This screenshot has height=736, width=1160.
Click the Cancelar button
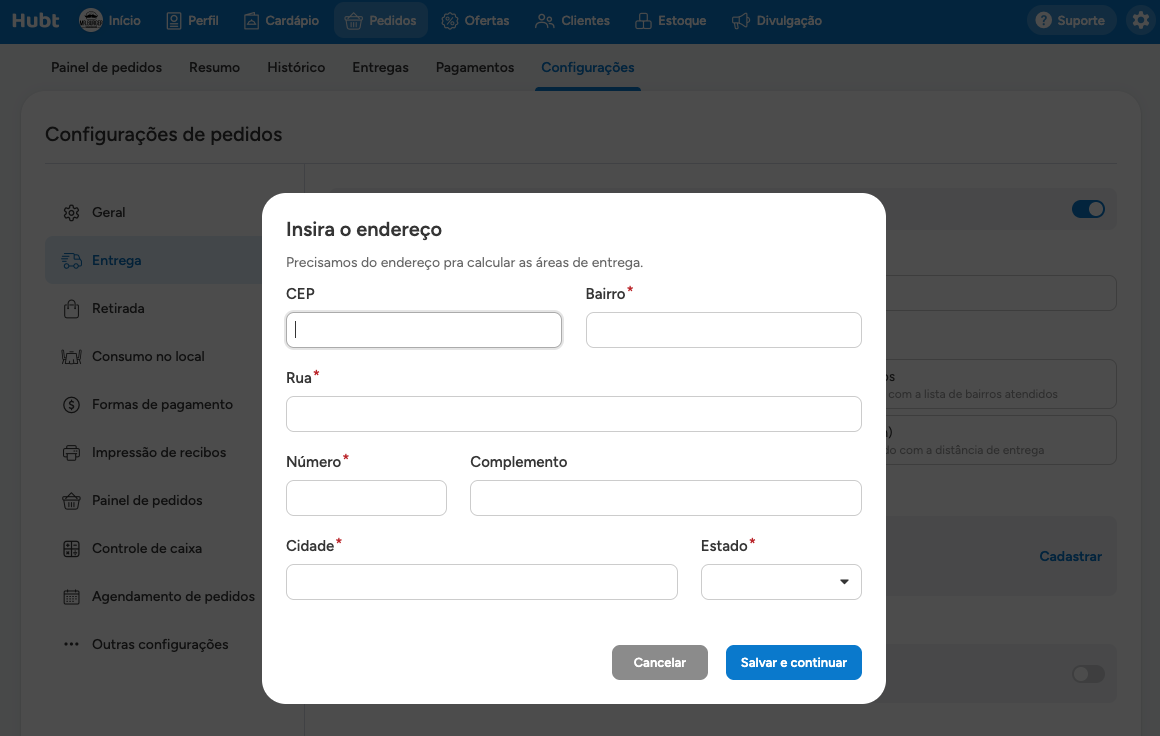click(x=660, y=663)
